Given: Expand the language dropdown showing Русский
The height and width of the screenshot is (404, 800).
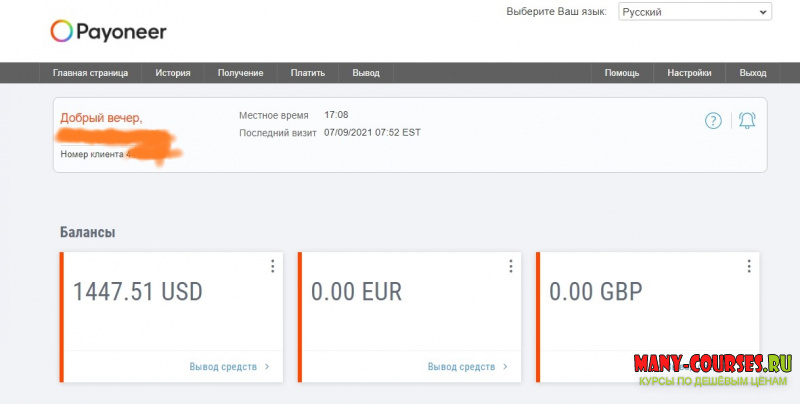Looking at the screenshot, I should [694, 12].
